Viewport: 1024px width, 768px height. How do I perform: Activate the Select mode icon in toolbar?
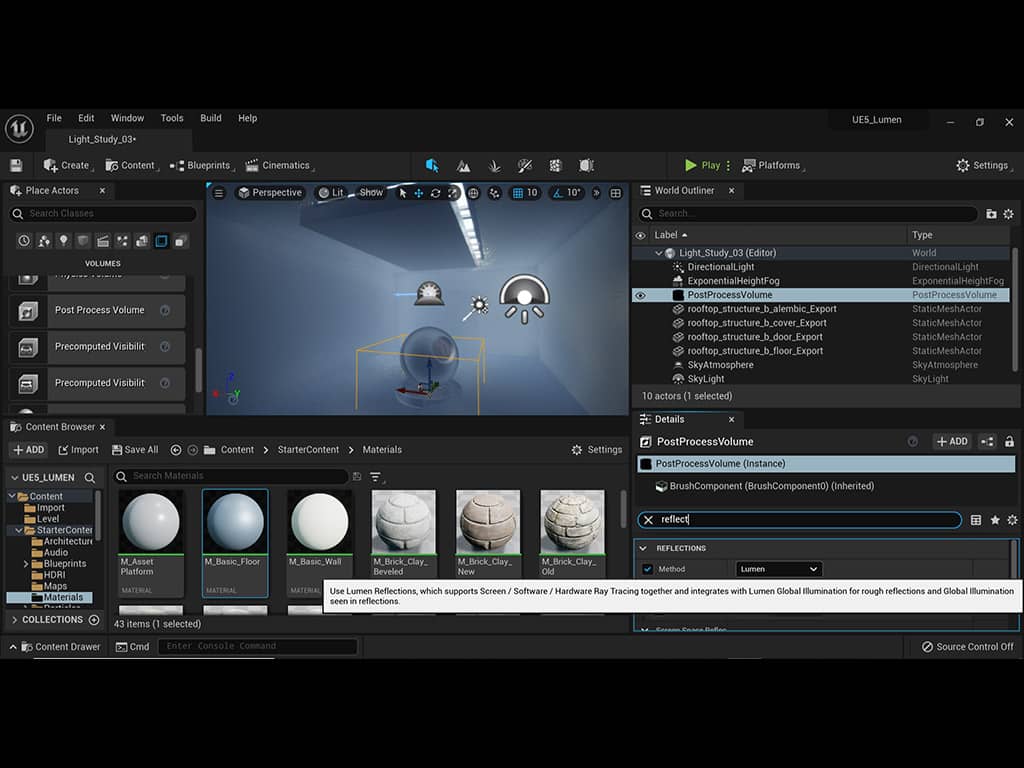(x=432, y=165)
